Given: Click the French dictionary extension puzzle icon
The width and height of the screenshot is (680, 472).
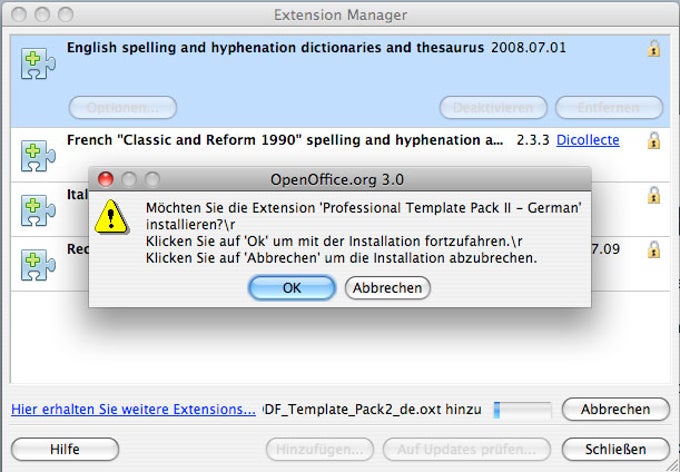Looking at the screenshot, I should pyautogui.click(x=38, y=155).
